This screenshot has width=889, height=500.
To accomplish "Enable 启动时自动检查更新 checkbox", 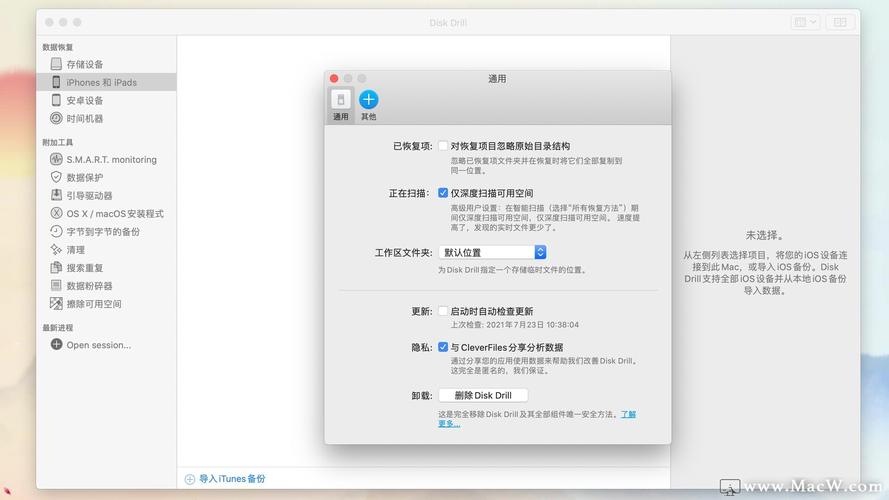I will coord(443,311).
